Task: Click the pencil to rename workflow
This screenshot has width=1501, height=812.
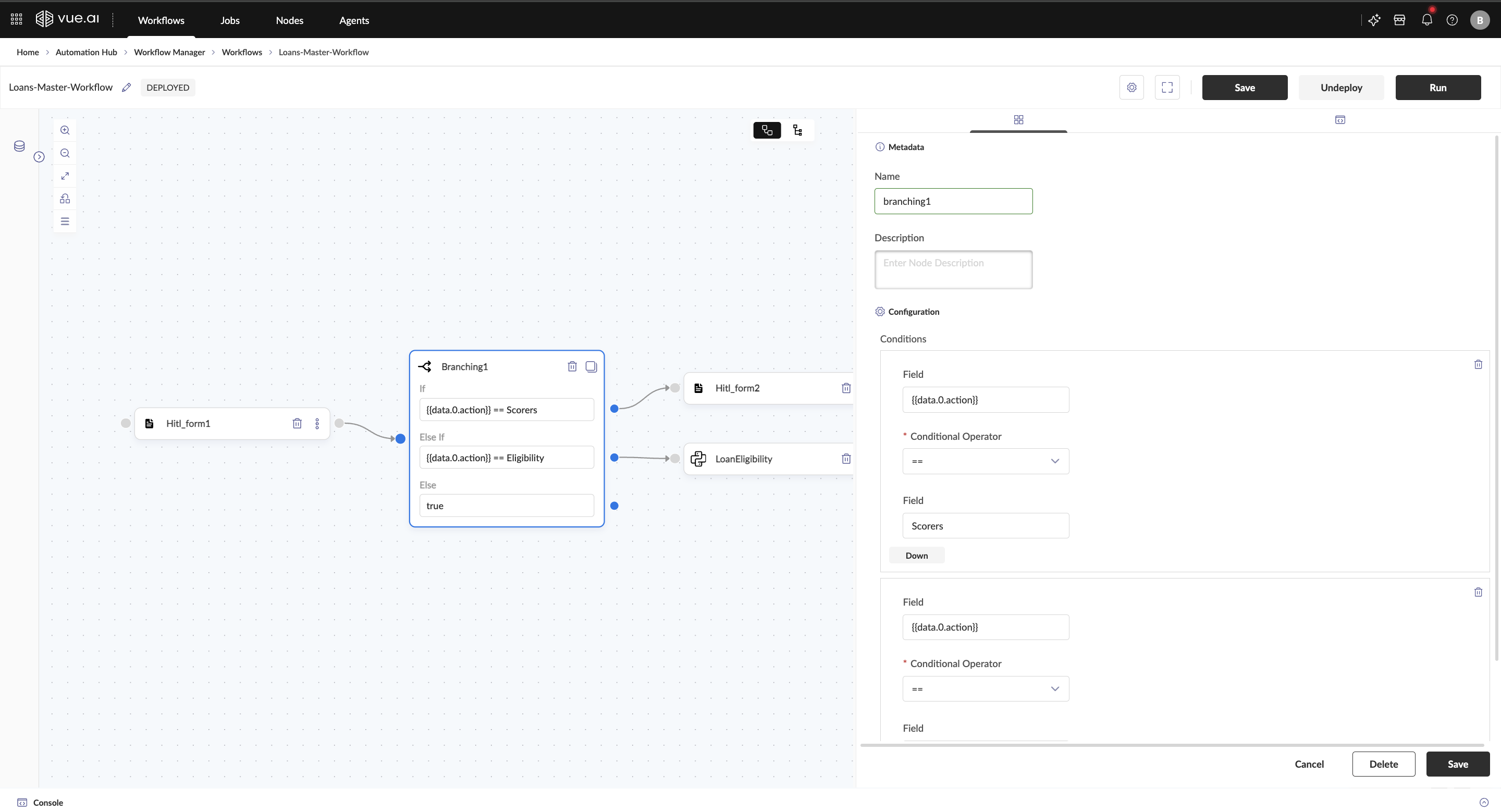Action: 127,88
